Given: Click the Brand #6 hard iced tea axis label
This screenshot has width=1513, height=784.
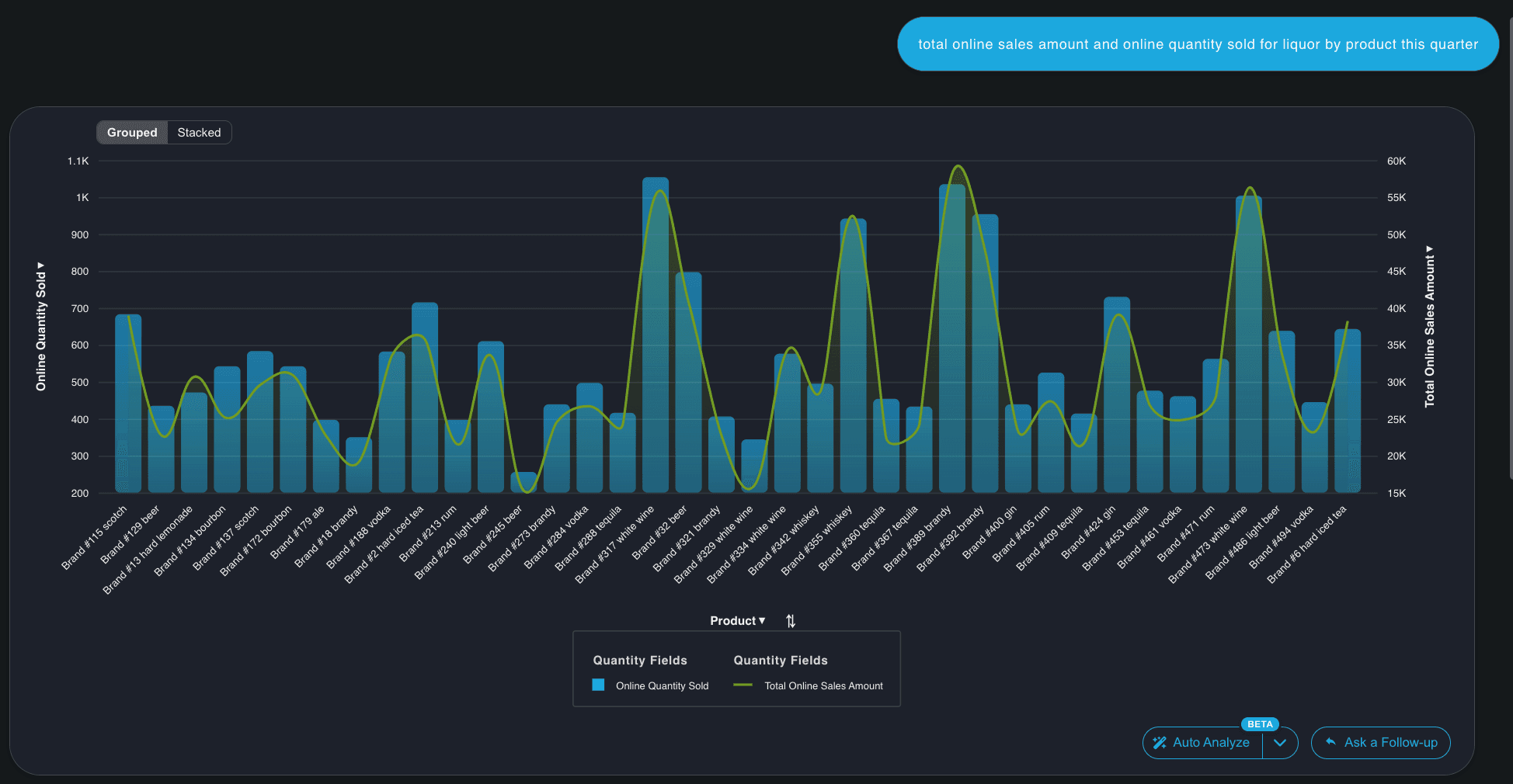Looking at the screenshot, I should [1308, 543].
